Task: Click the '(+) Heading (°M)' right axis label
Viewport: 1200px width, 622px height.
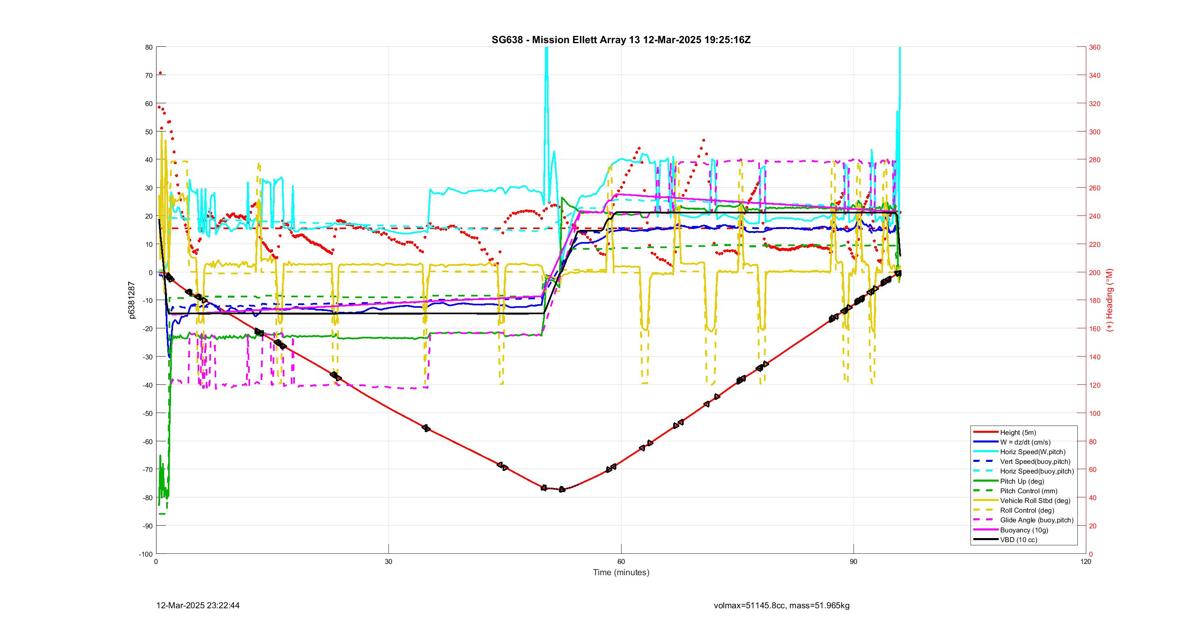Action: coord(1109,300)
